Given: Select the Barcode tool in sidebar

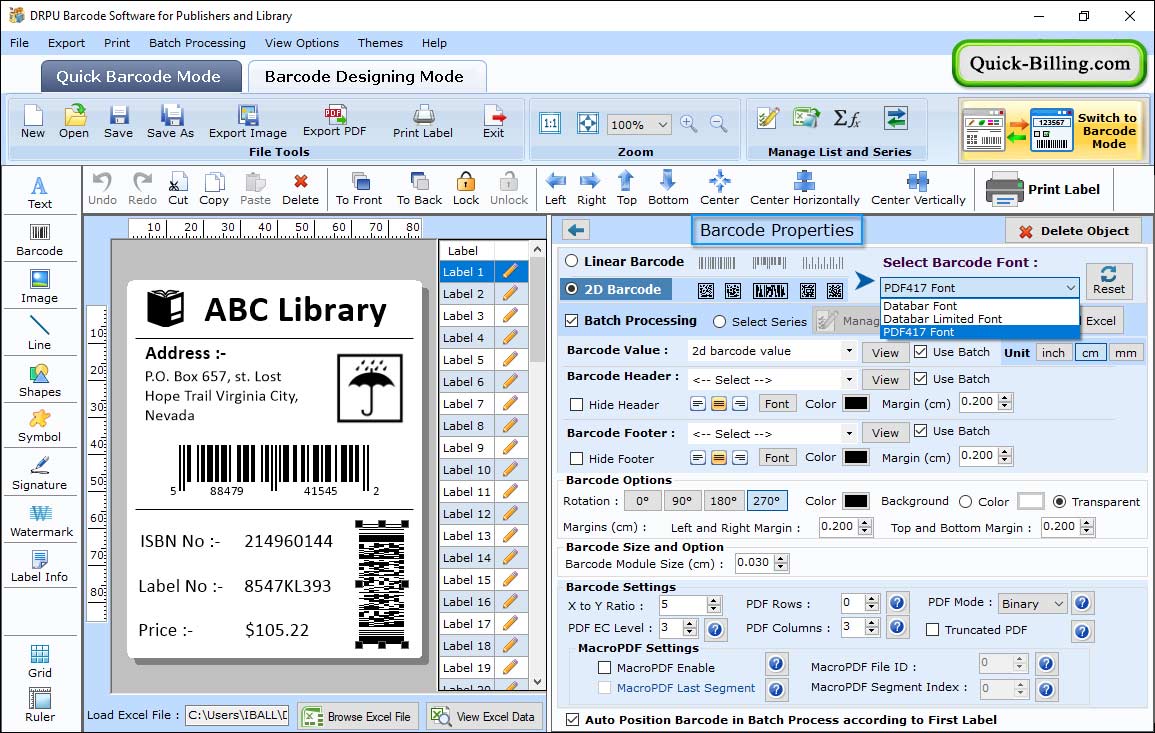Looking at the screenshot, I should (x=40, y=240).
